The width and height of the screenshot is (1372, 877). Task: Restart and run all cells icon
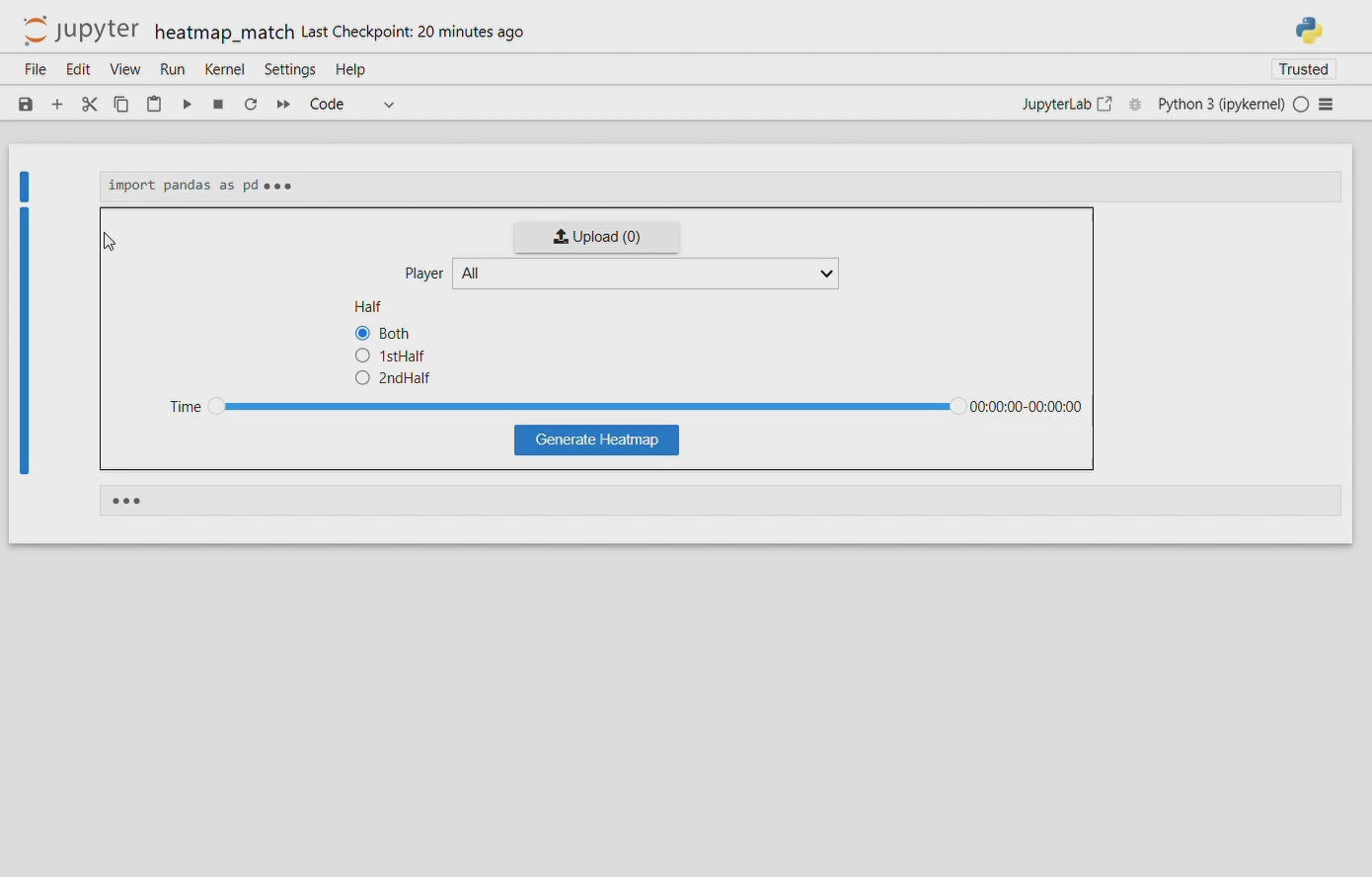[283, 105]
